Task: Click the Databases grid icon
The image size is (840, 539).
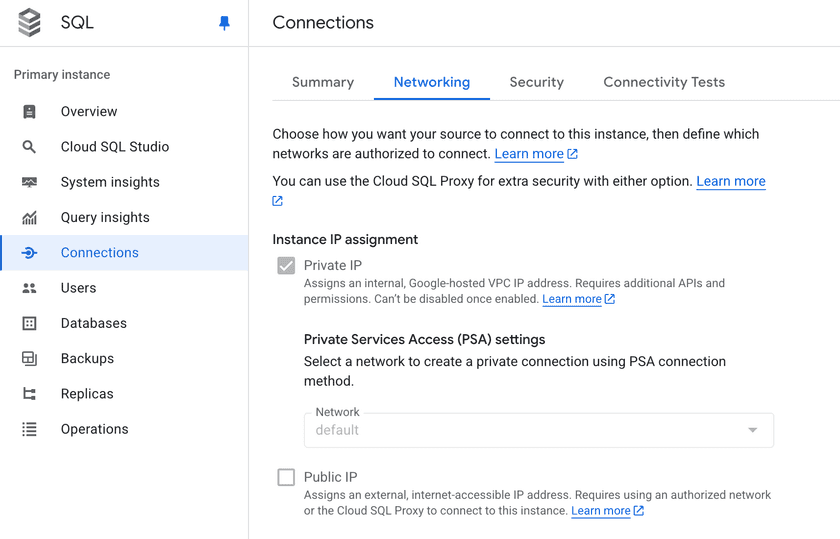Action: pyautogui.click(x=29, y=324)
